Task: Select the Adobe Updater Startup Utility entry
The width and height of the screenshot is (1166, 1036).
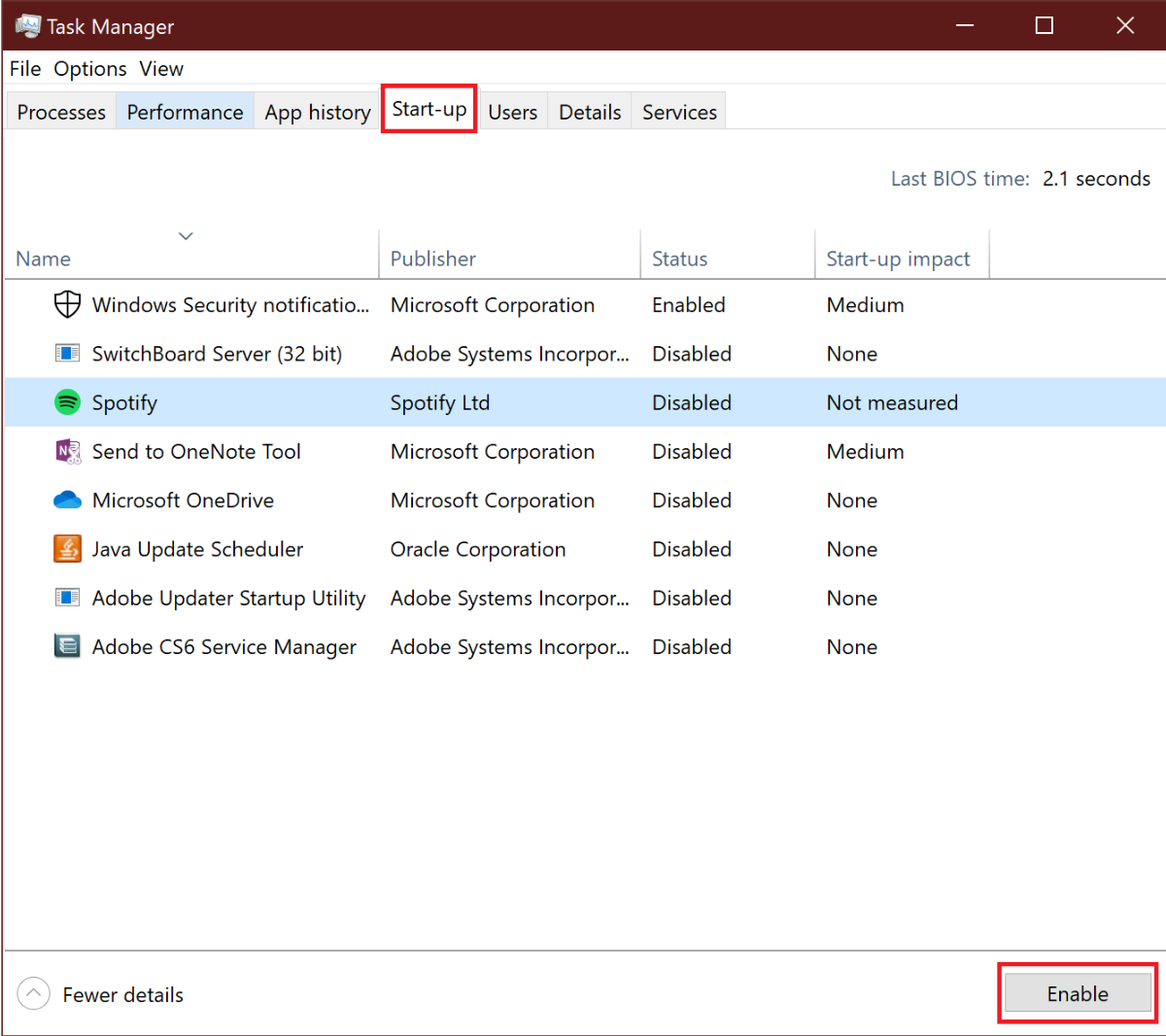Action: (228, 598)
